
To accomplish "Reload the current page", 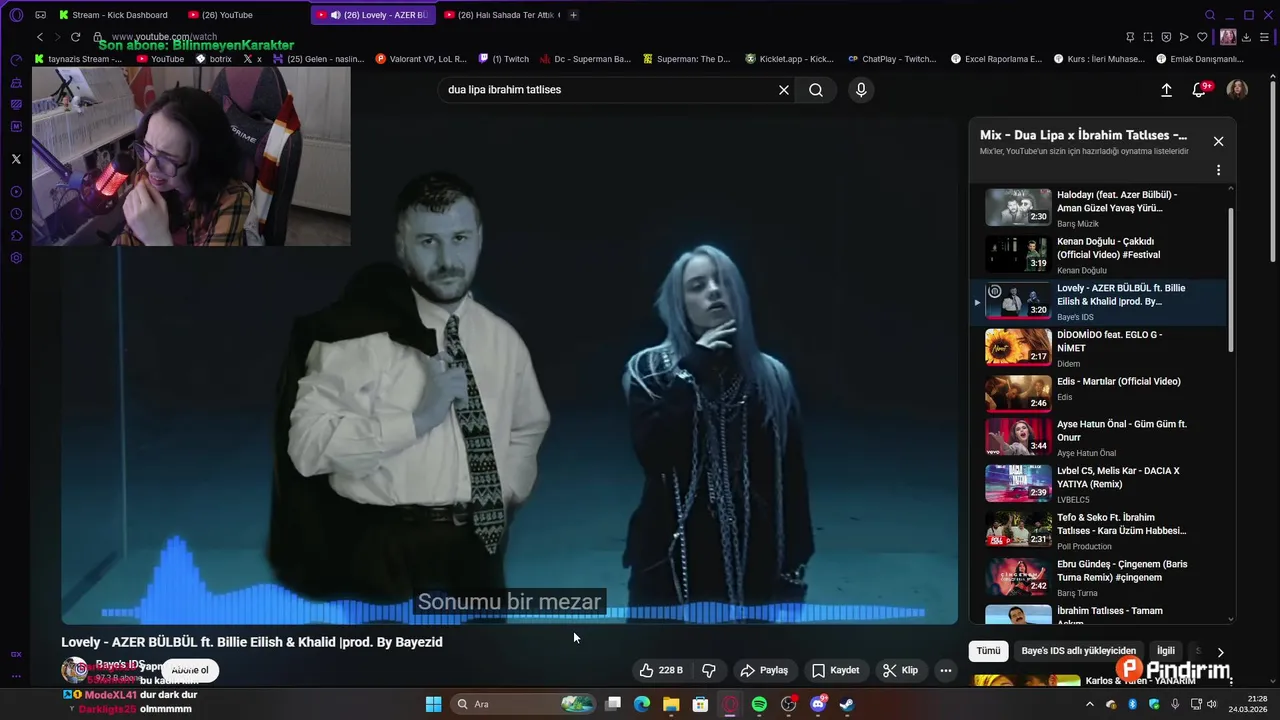I will 75,37.
